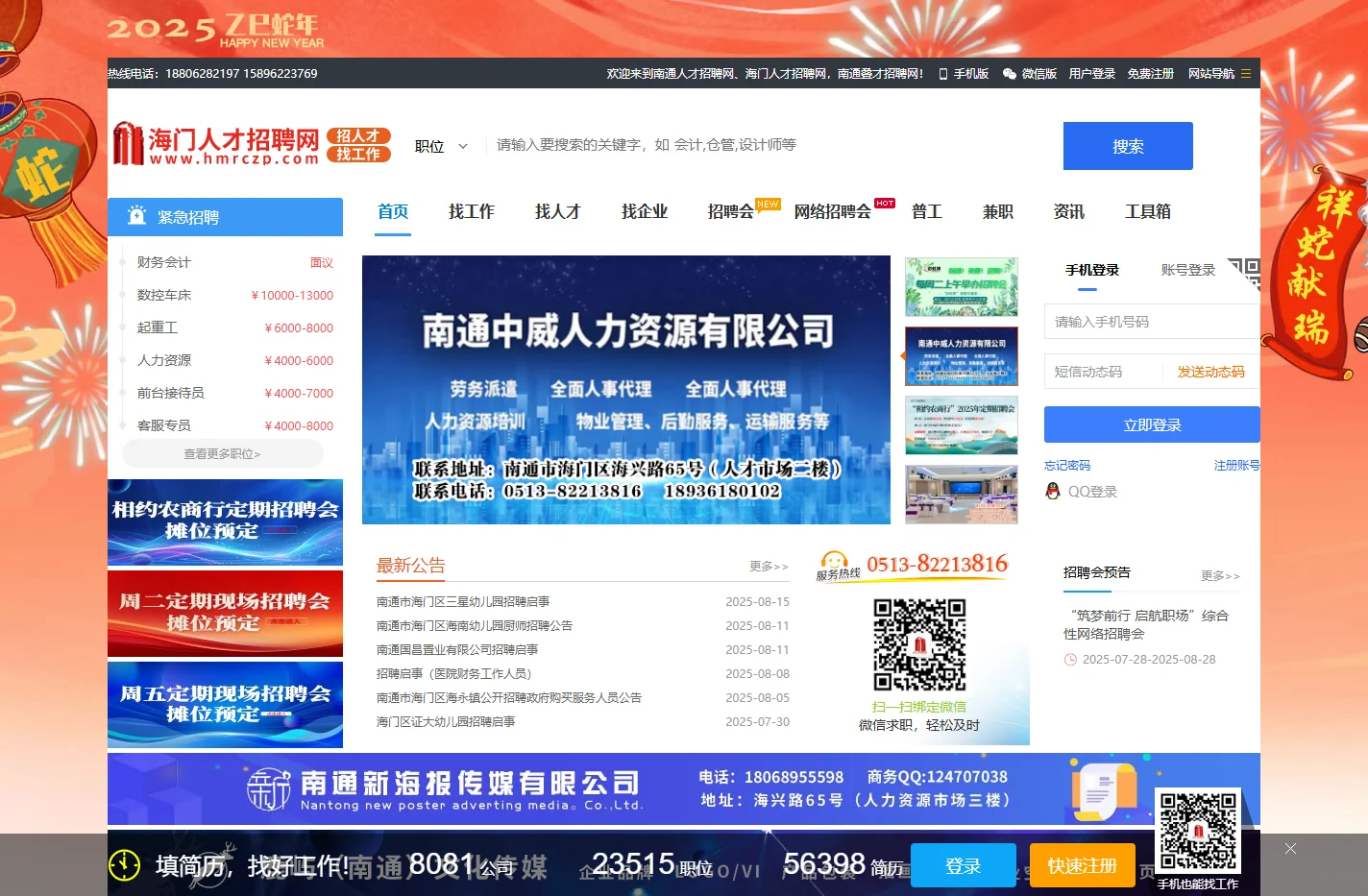Select the 相约农商行 carousel thumbnail
Image resolution: width=1368 pixels, height=896 pixels.
point(961,424)
